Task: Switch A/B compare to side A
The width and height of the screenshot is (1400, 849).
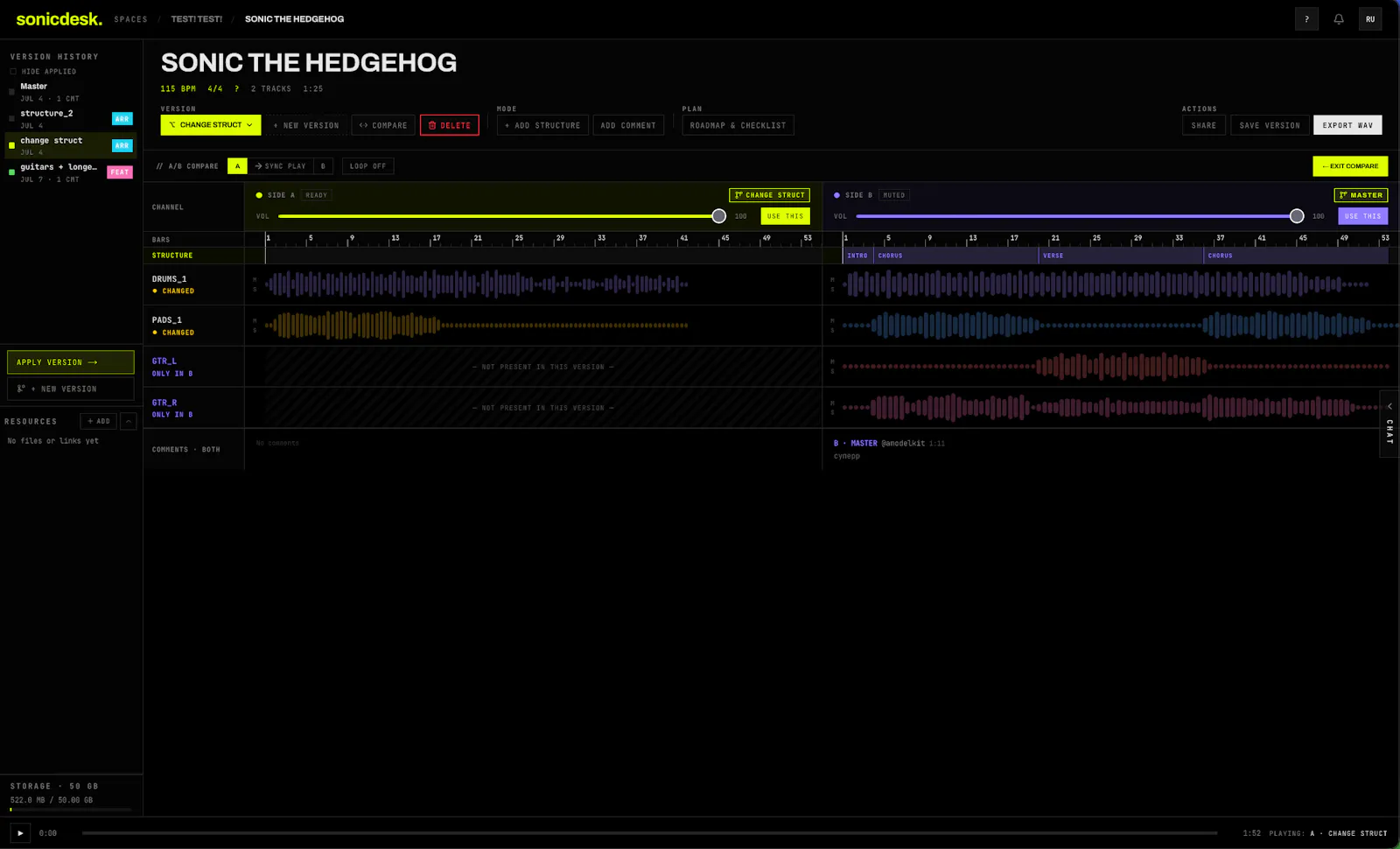Action: point(237,166)
